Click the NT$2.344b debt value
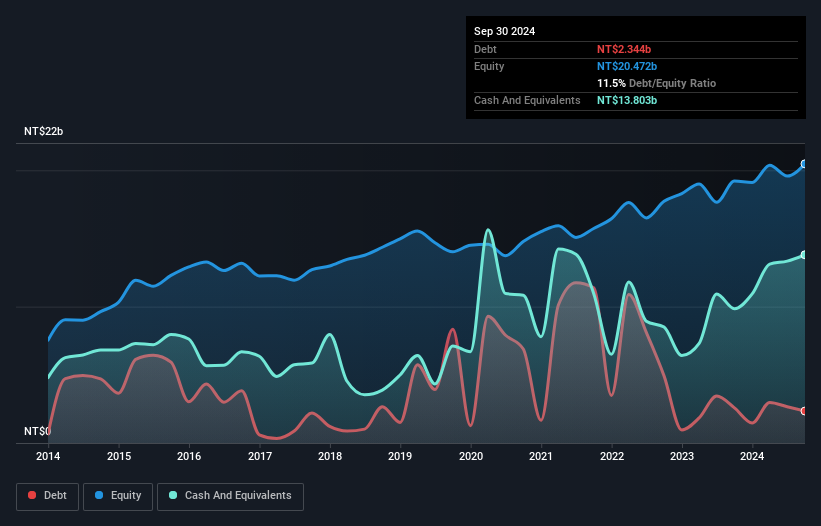Screen dimensions: 821x526 [624, 49]
